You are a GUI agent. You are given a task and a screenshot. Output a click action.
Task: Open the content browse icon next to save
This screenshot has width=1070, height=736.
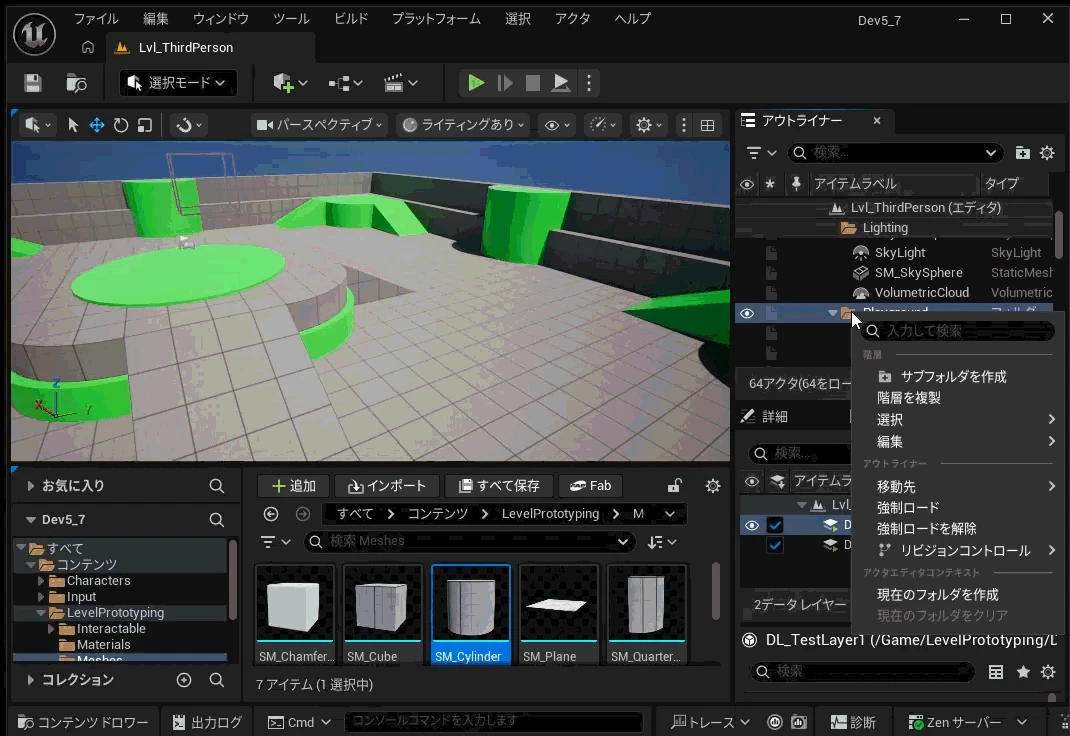(x=76, y=83)
